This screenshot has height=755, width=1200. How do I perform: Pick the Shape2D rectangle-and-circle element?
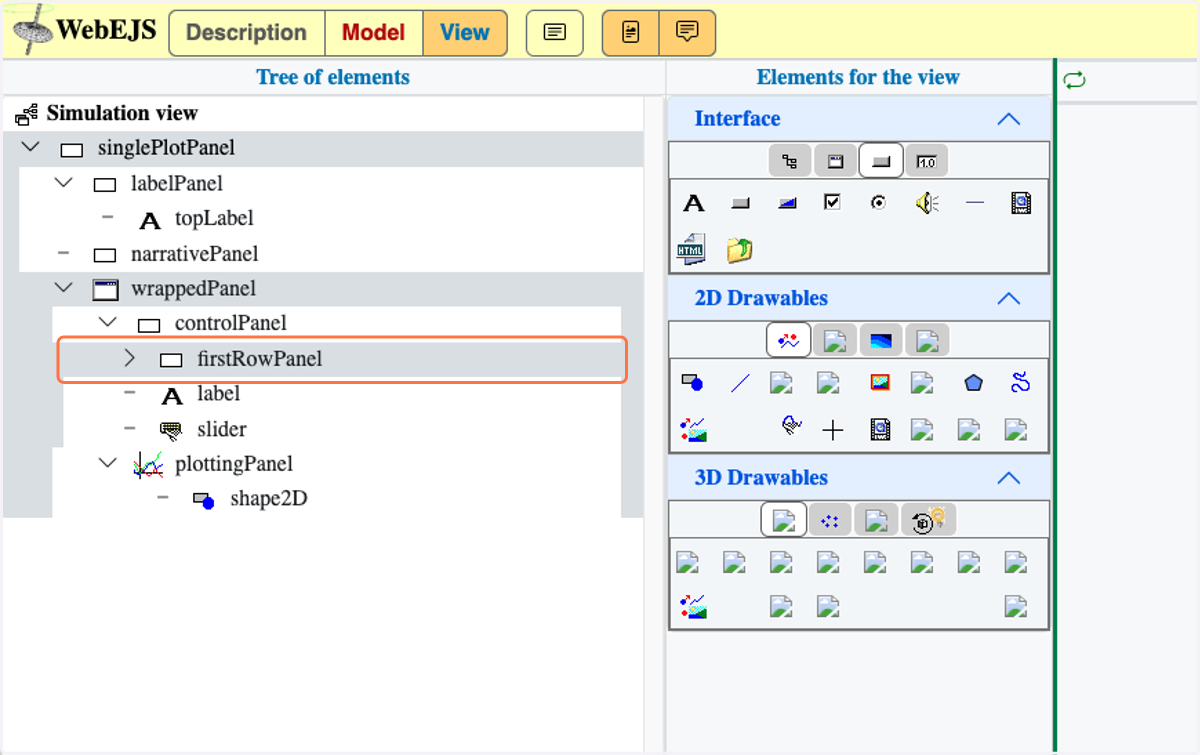tap(692, 382)
